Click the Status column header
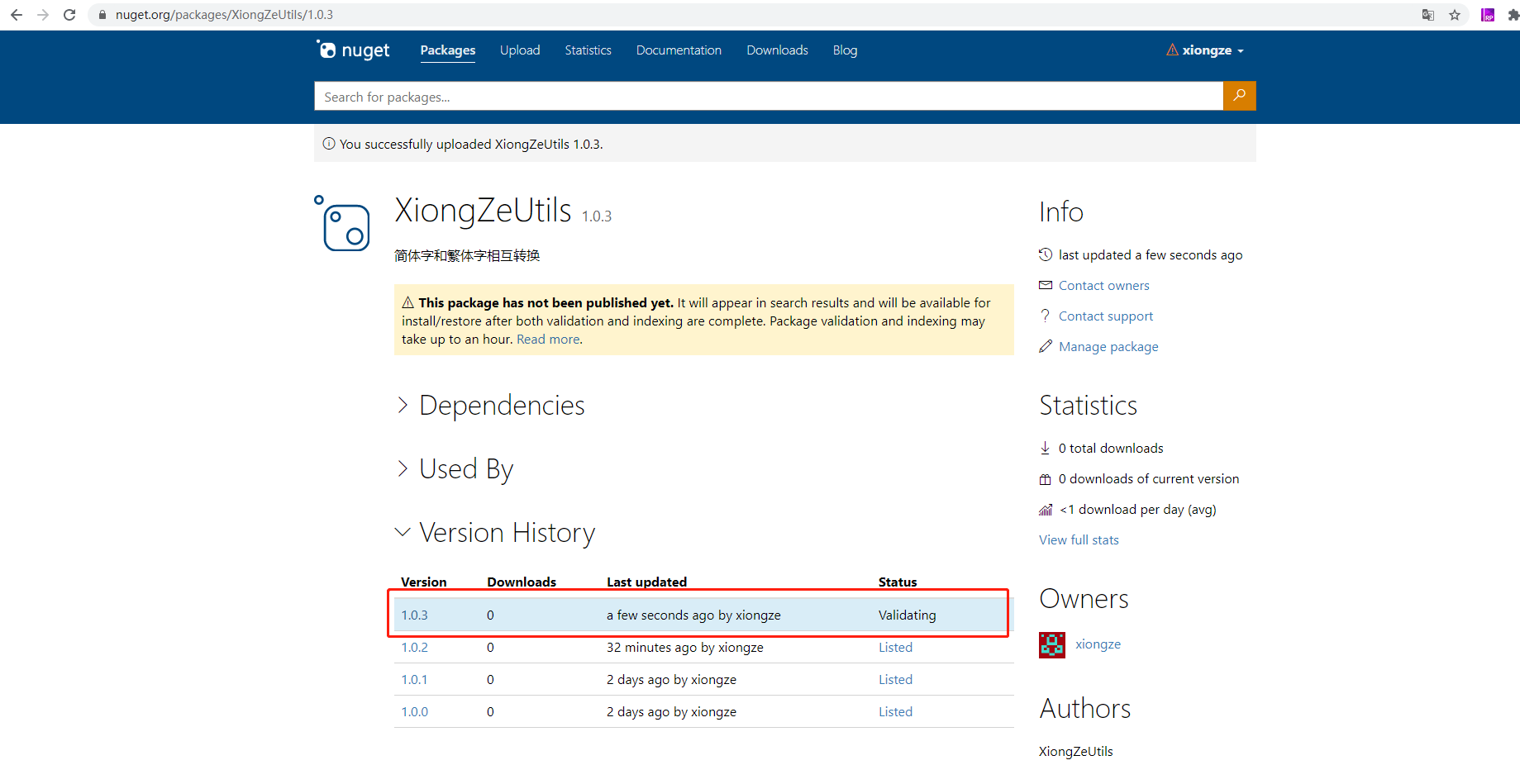This screenshot has width=1520, height=784. [x=898, y=582]
